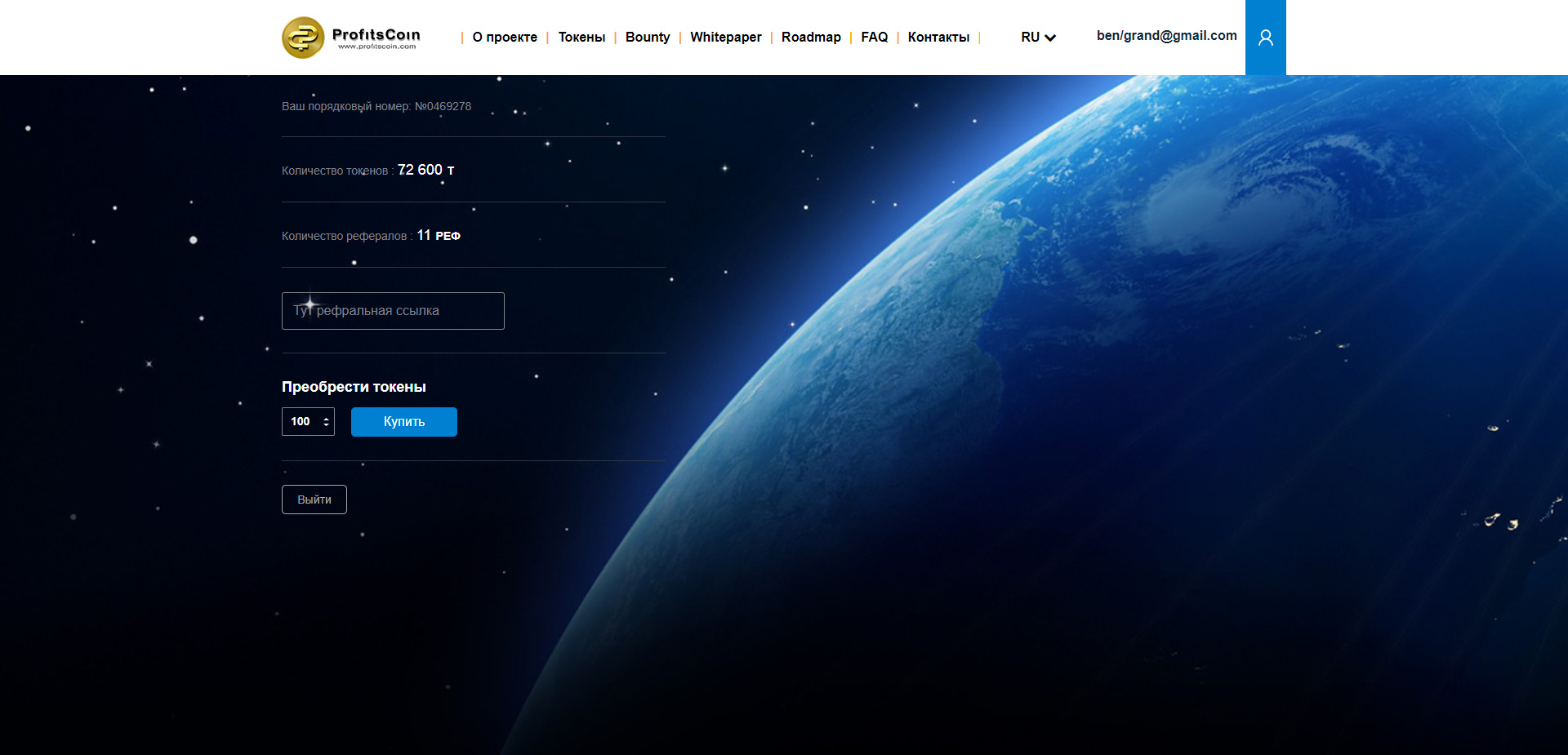
Task: Decrease token amount with stepper down arrow
Action: (326, 425)
